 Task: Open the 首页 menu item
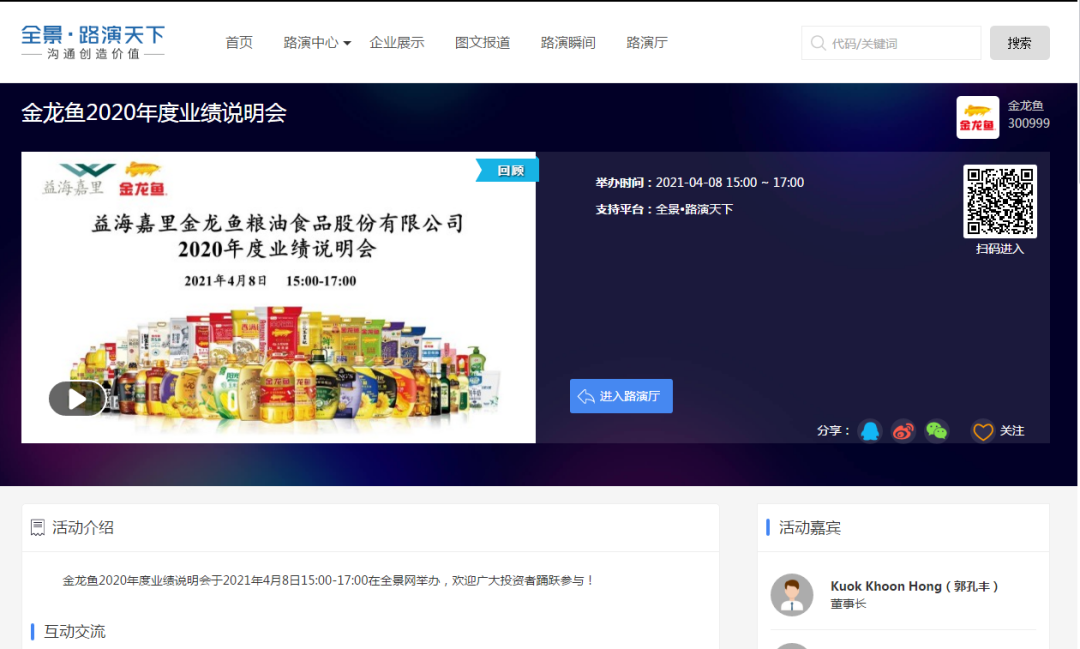(239, 43)
